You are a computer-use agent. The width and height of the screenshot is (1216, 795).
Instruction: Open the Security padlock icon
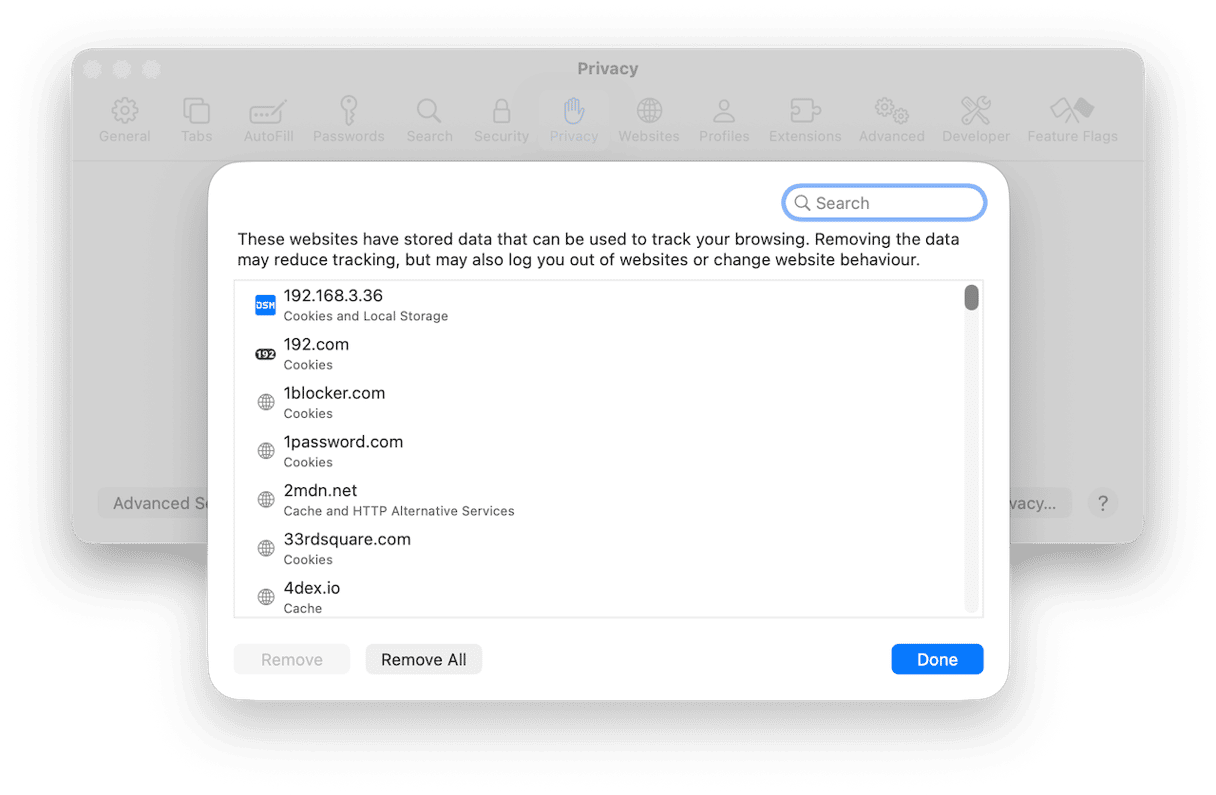coord(501,111)
